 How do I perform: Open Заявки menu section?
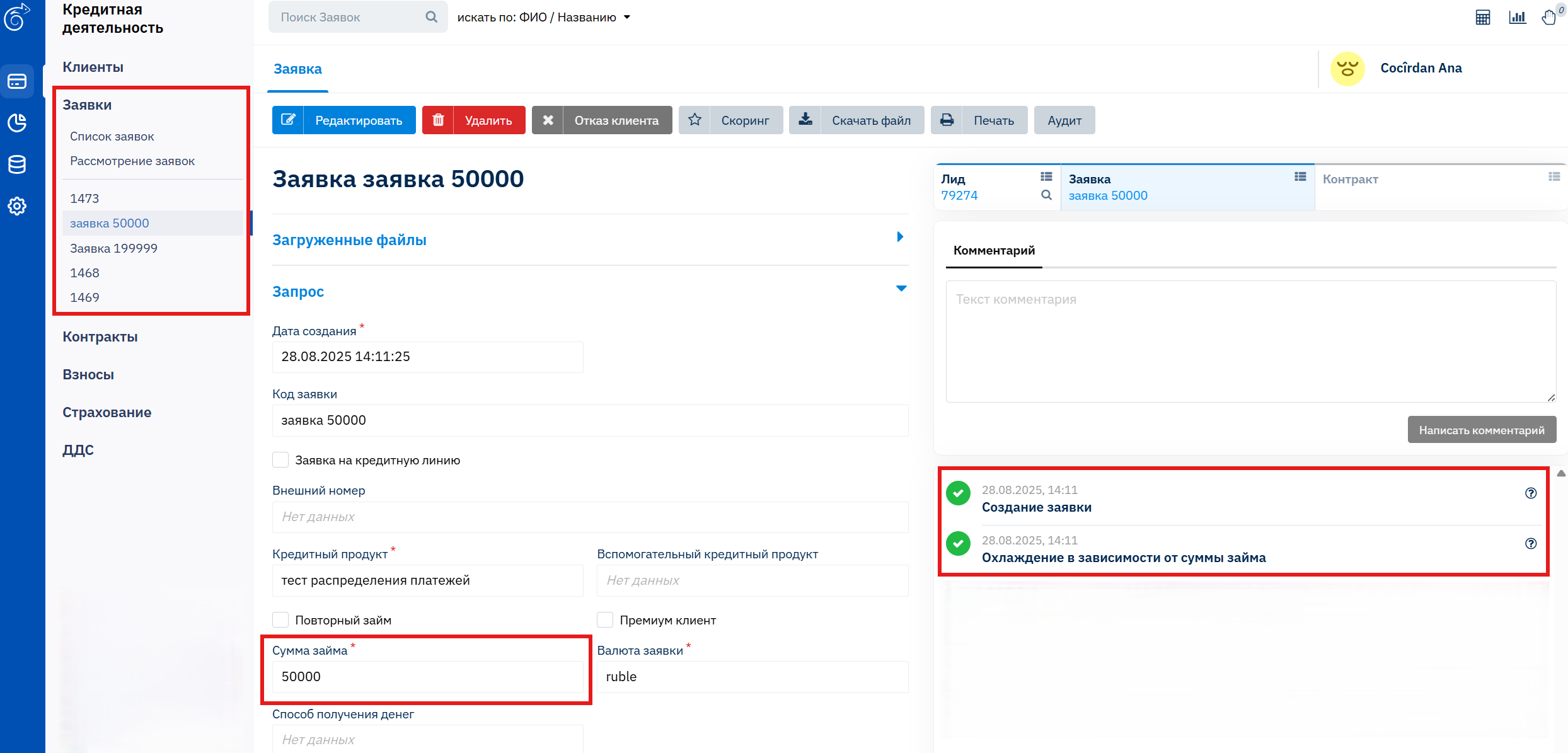coord(87,105)
